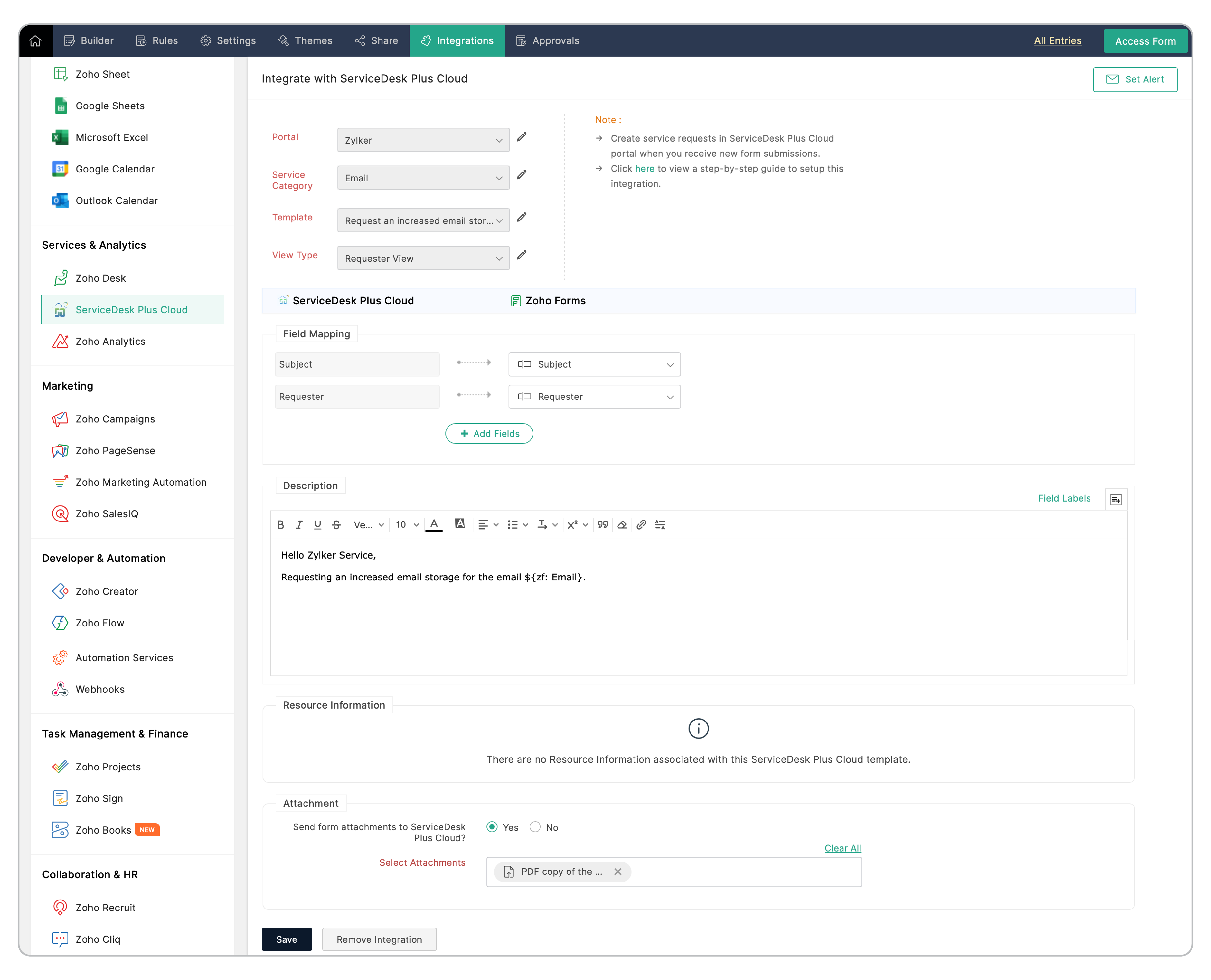This screenshot has width=1211, height=980.
Task: Switch to the Approvals tab
Action: click(x=548, y=41)
